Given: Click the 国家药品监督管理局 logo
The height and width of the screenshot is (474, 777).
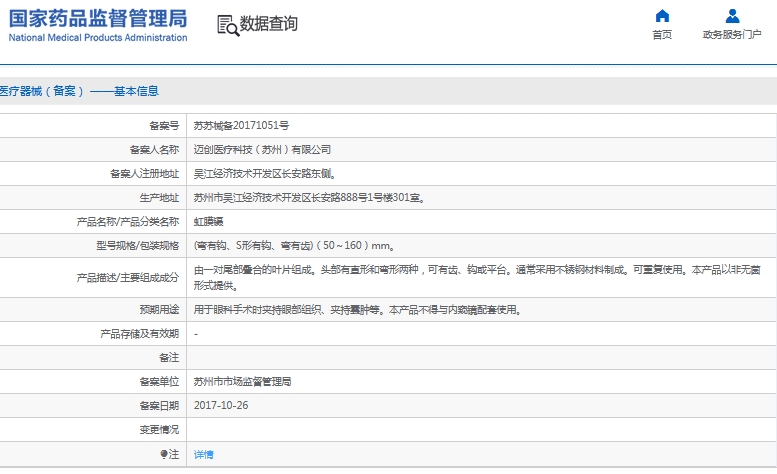Looking at the screenshot, I should 98,19.
